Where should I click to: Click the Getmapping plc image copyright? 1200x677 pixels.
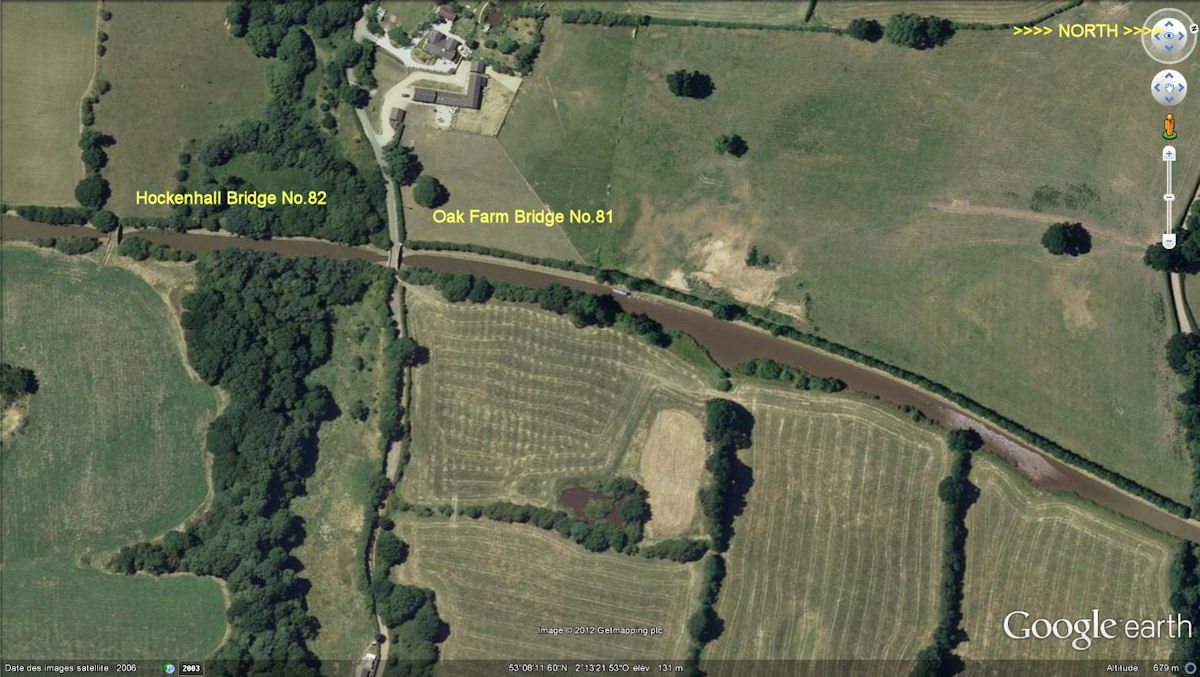click(x=600, y=630)
